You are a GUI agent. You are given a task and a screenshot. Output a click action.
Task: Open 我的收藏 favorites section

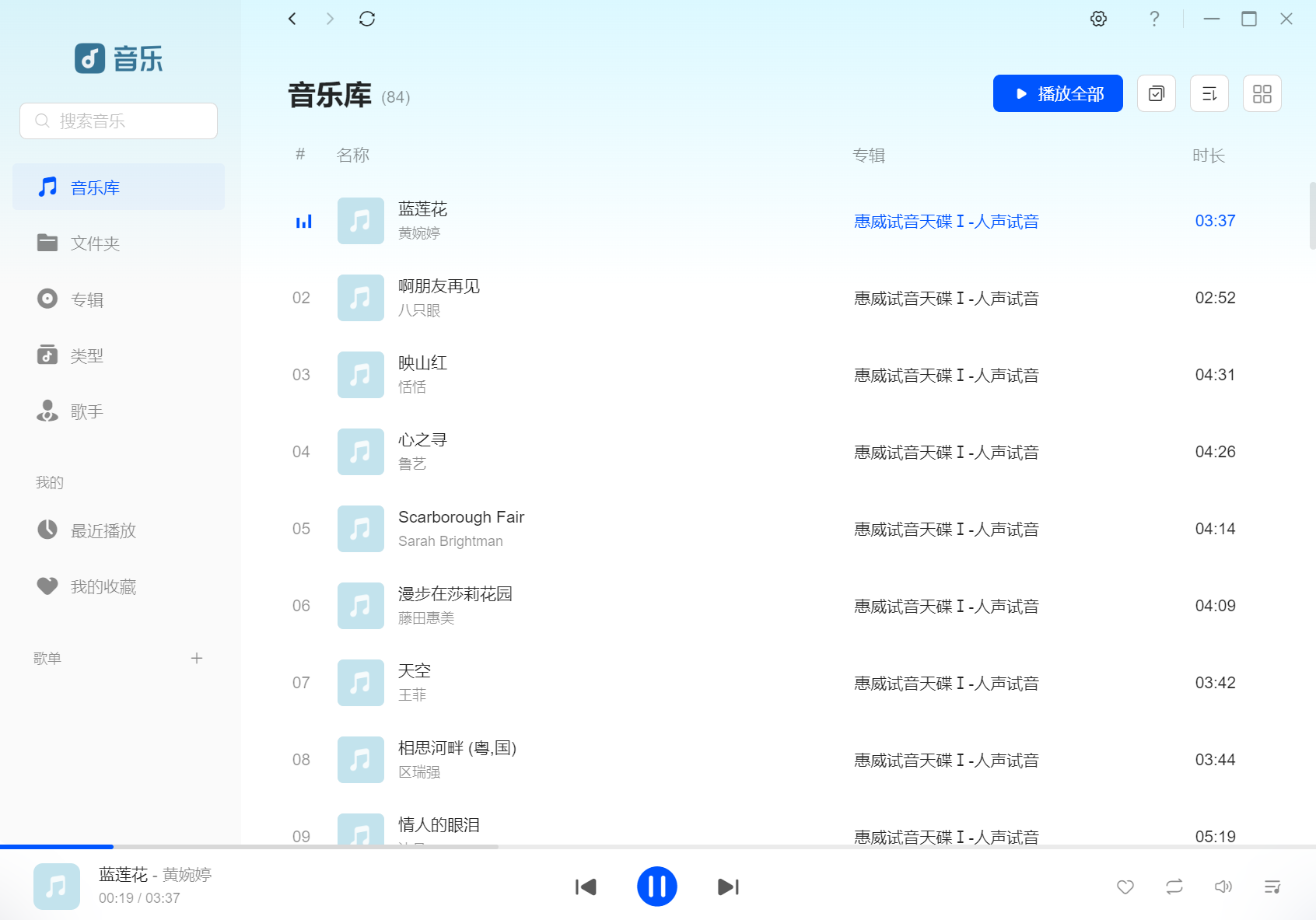click(118, 586)
